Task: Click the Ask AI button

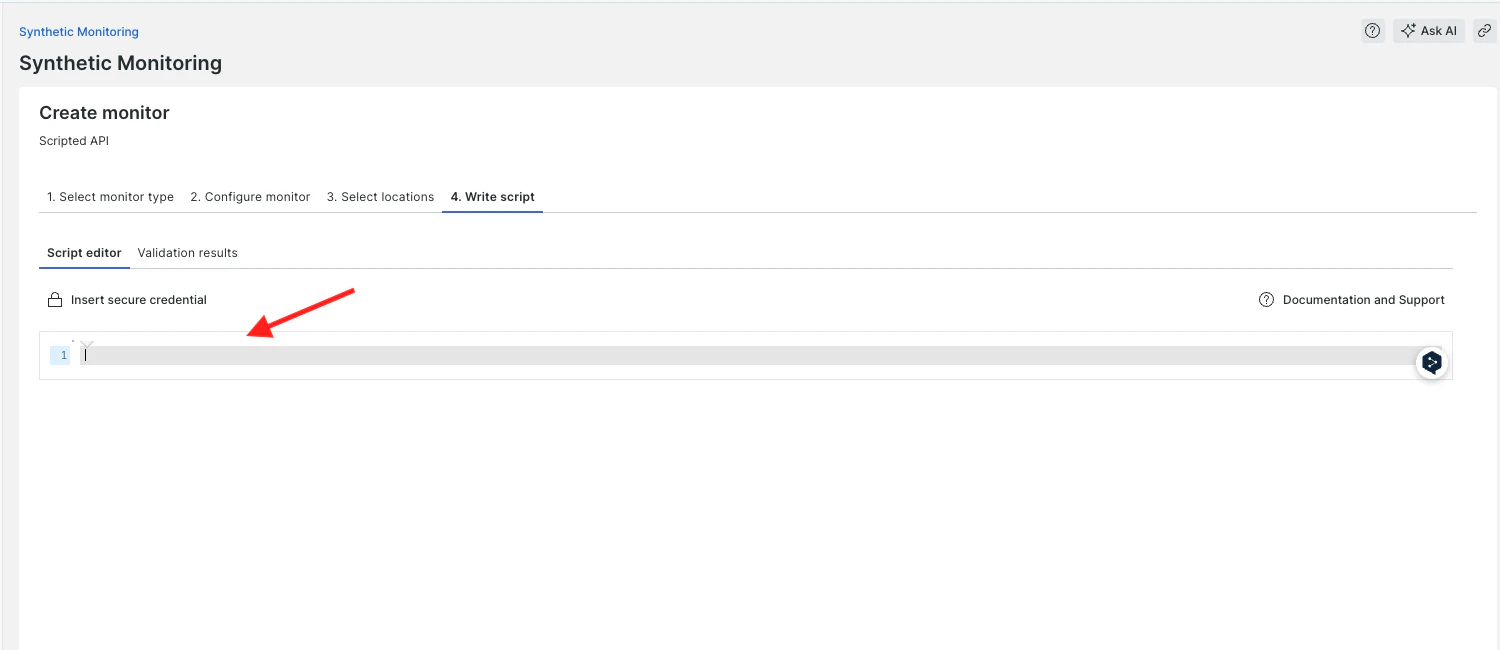Action: [1429, 31]
